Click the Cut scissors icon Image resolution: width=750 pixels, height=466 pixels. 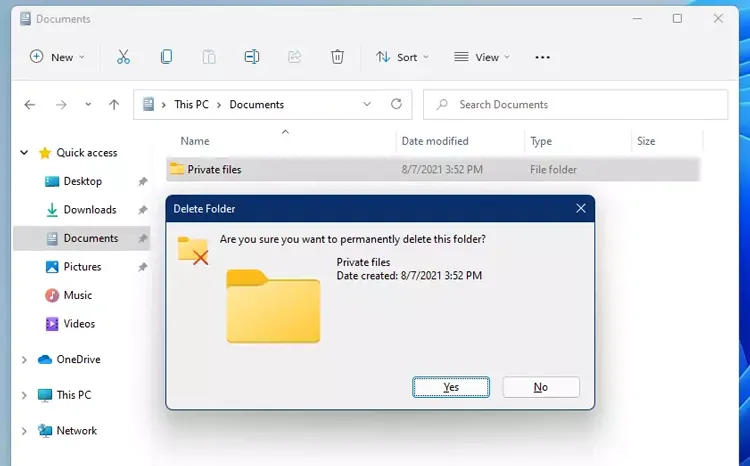123,57
